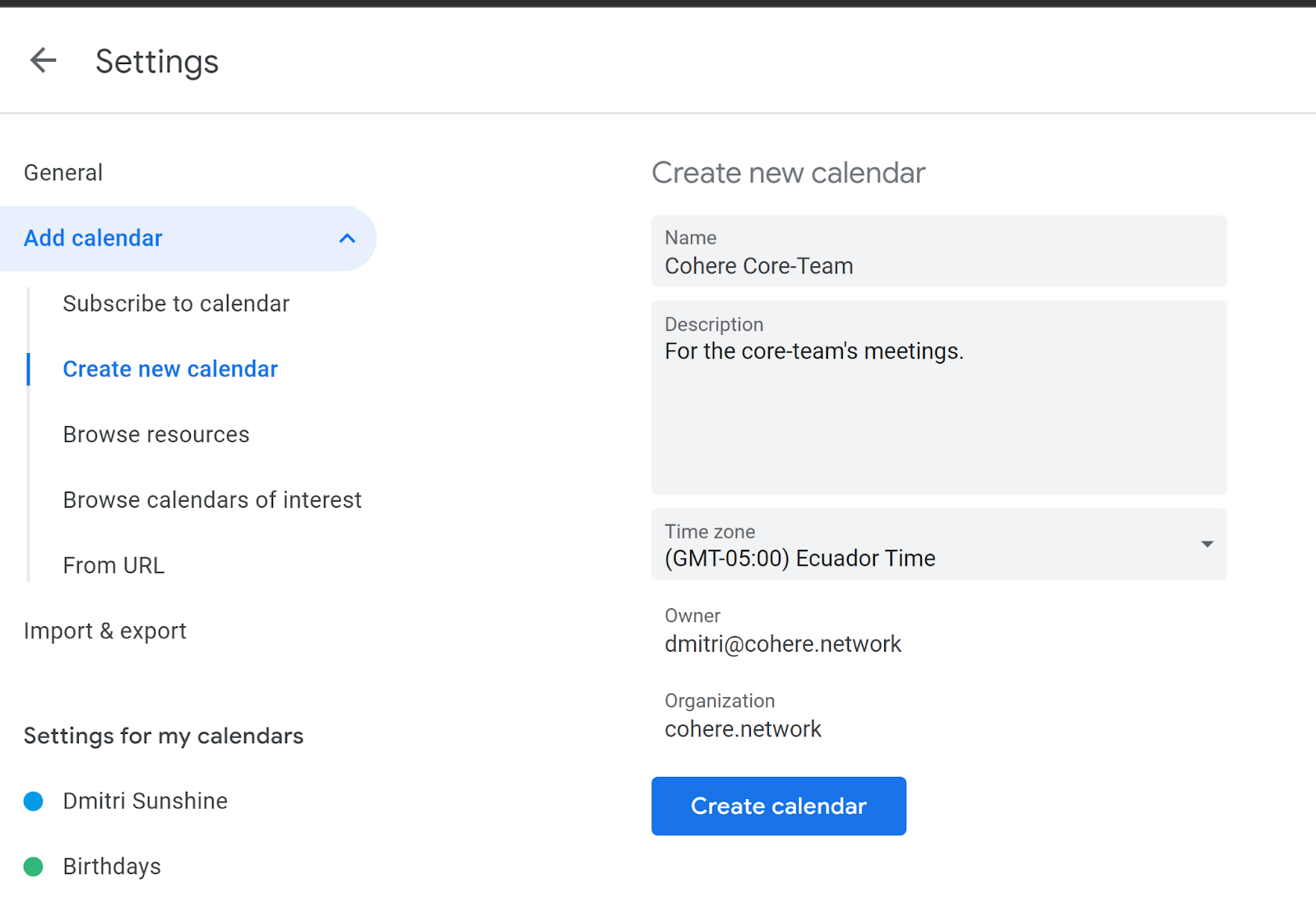Click the Create new calendar heading

click(788, 174)
